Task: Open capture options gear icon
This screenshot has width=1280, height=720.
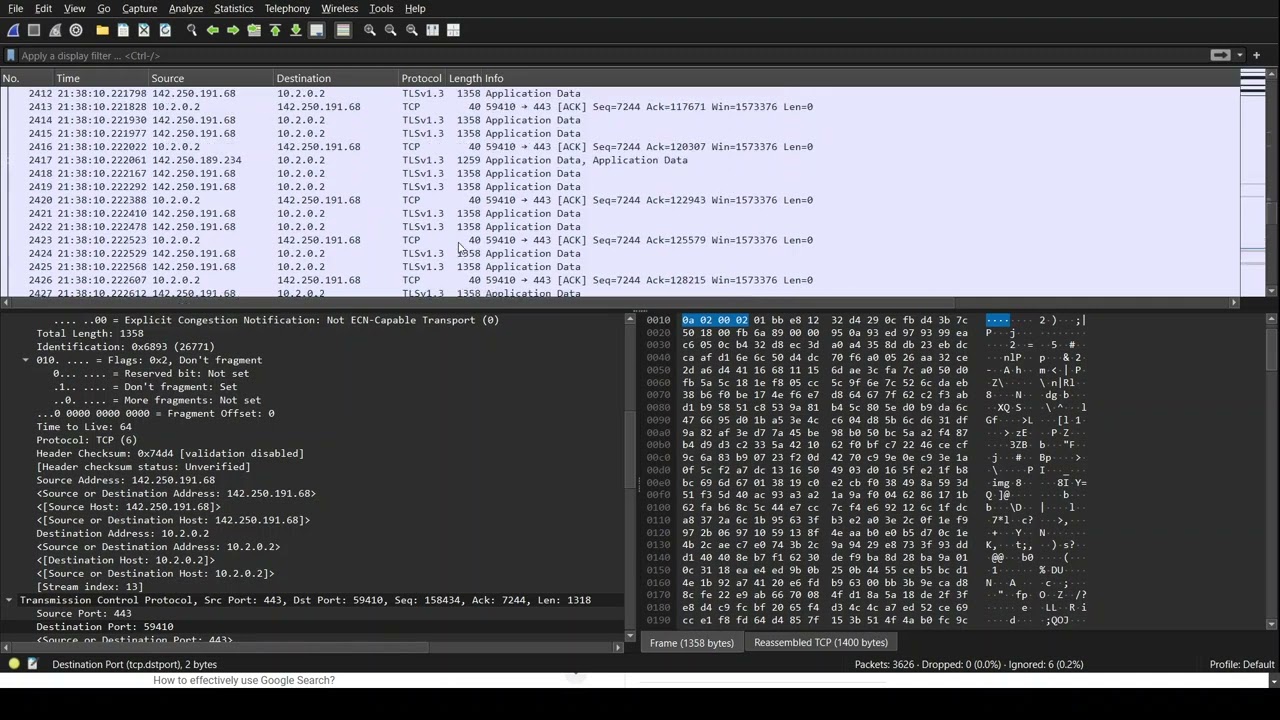Action: coord(76,30)
